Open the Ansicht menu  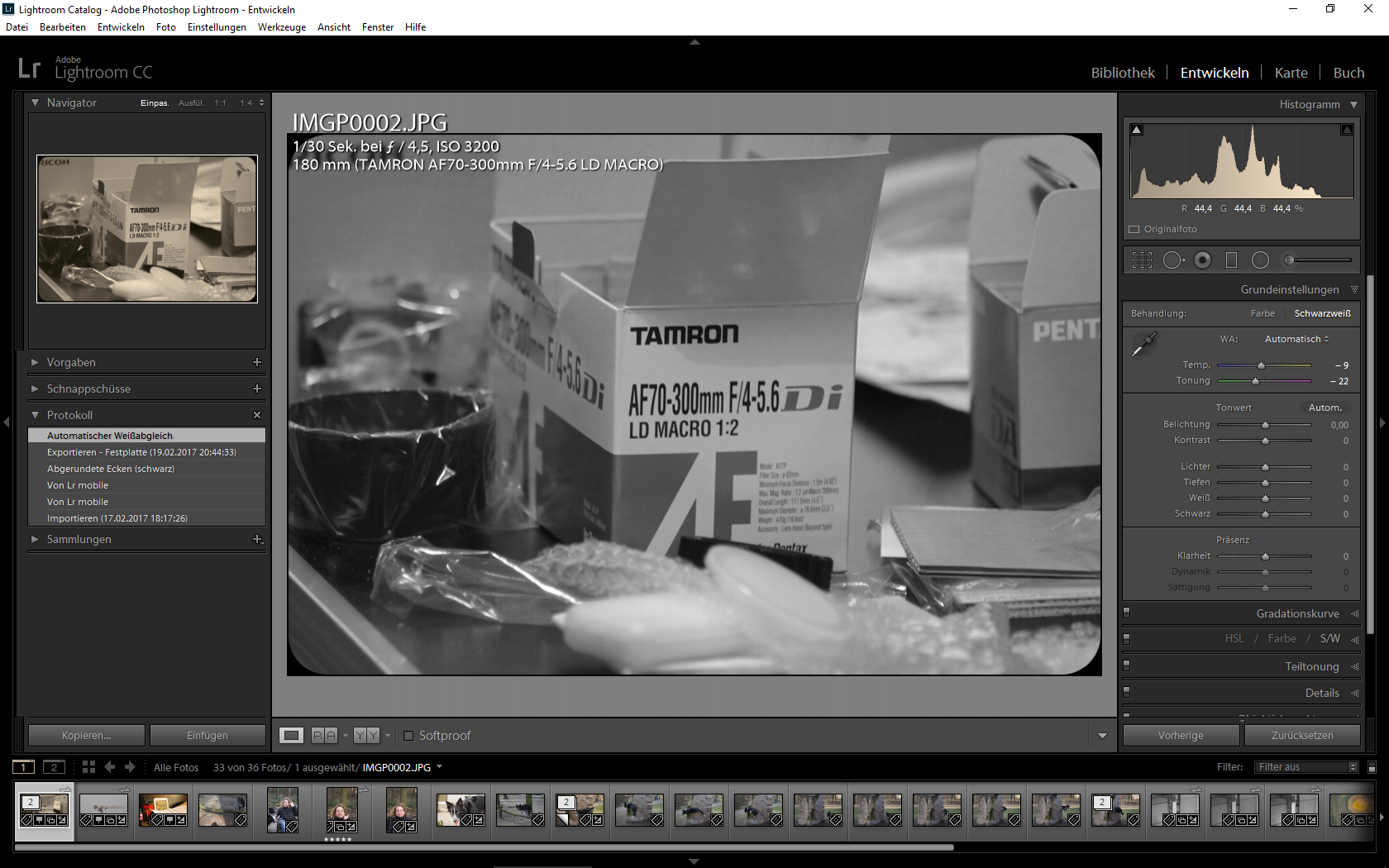pyautogui.click(x=334, y=27)
